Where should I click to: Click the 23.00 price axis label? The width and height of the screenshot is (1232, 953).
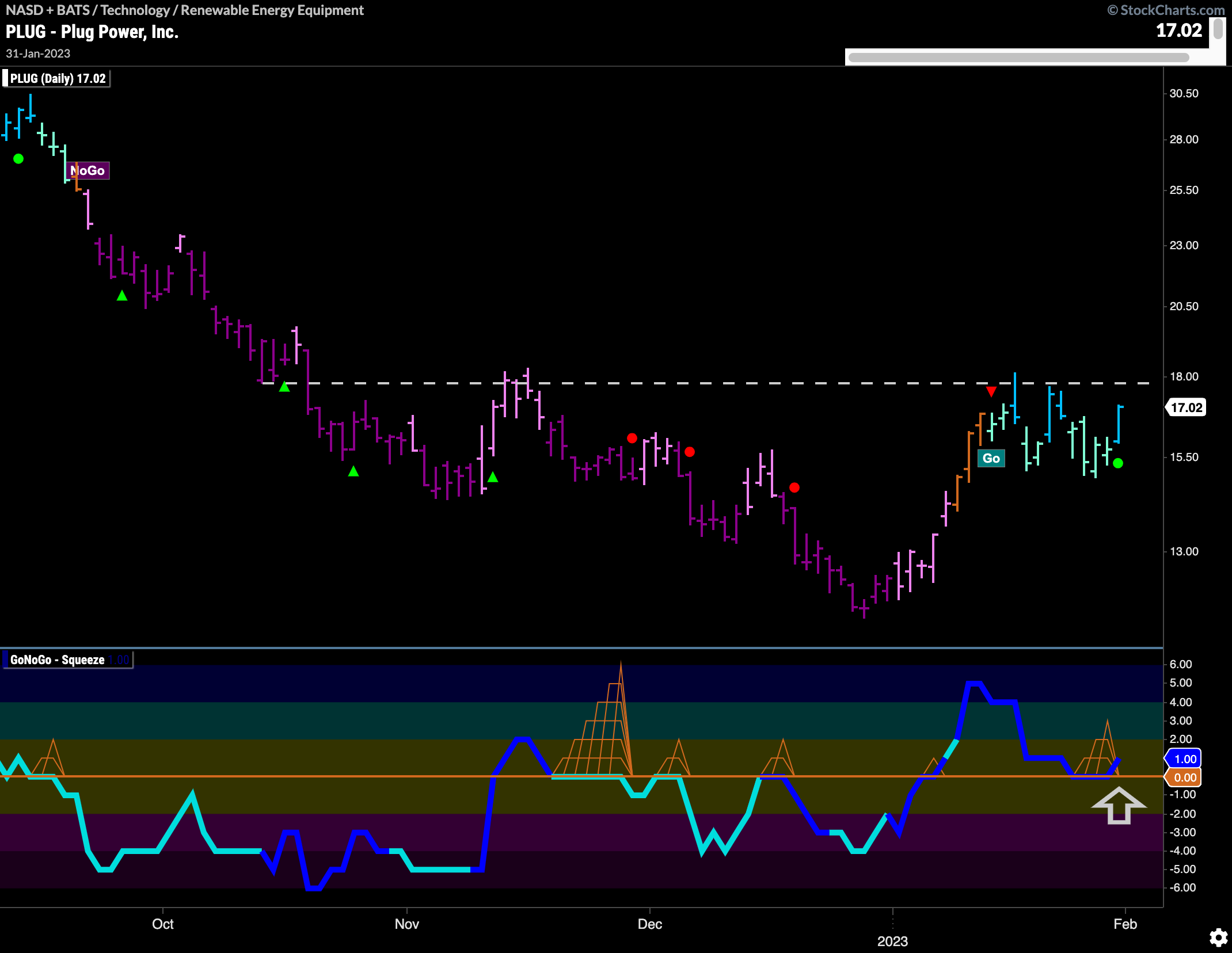pyautogui.click(x=1184, y=245)
